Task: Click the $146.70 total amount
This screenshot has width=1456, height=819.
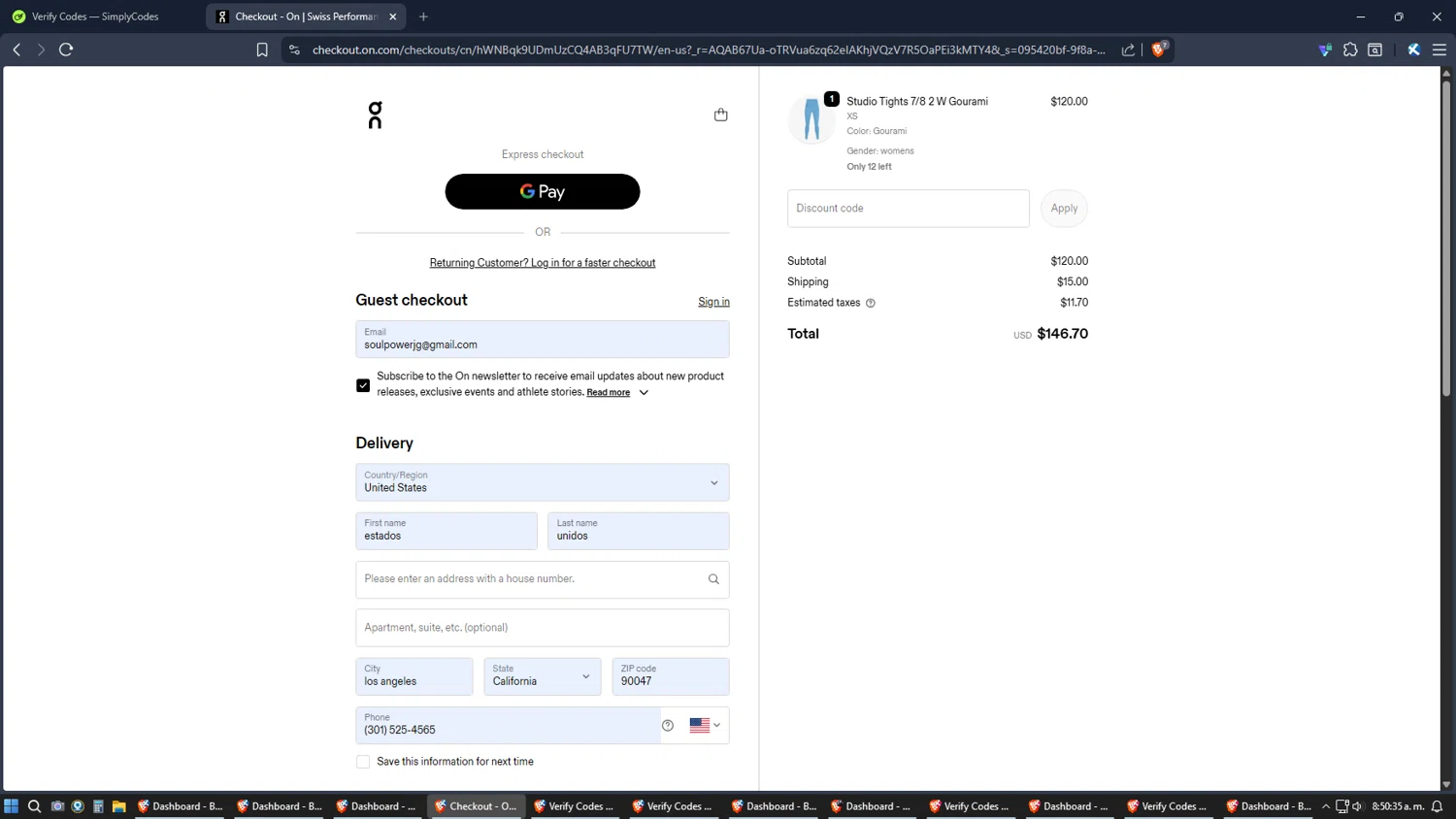Action: point(1063,334)
